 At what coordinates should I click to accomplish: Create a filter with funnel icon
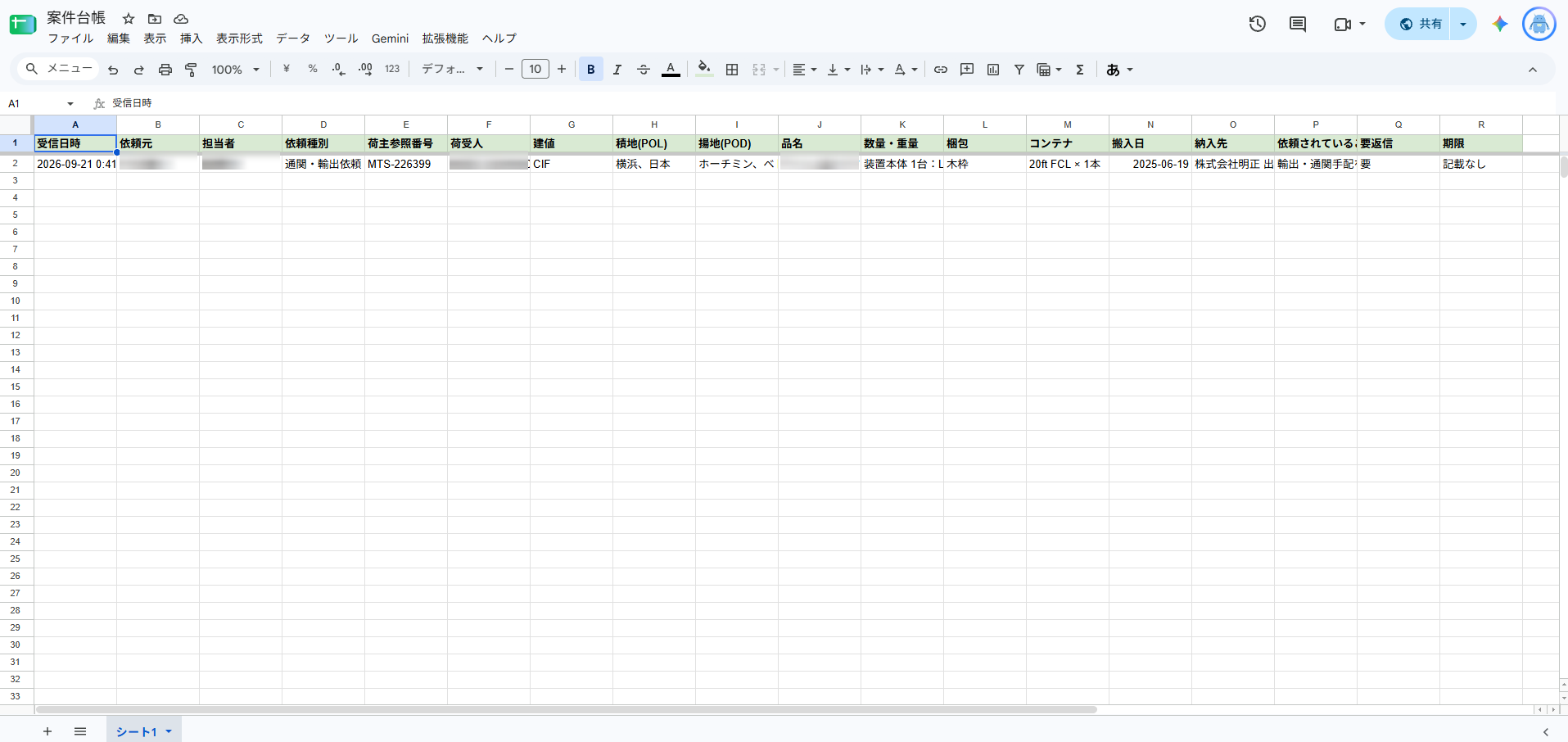click(1019, 70)
